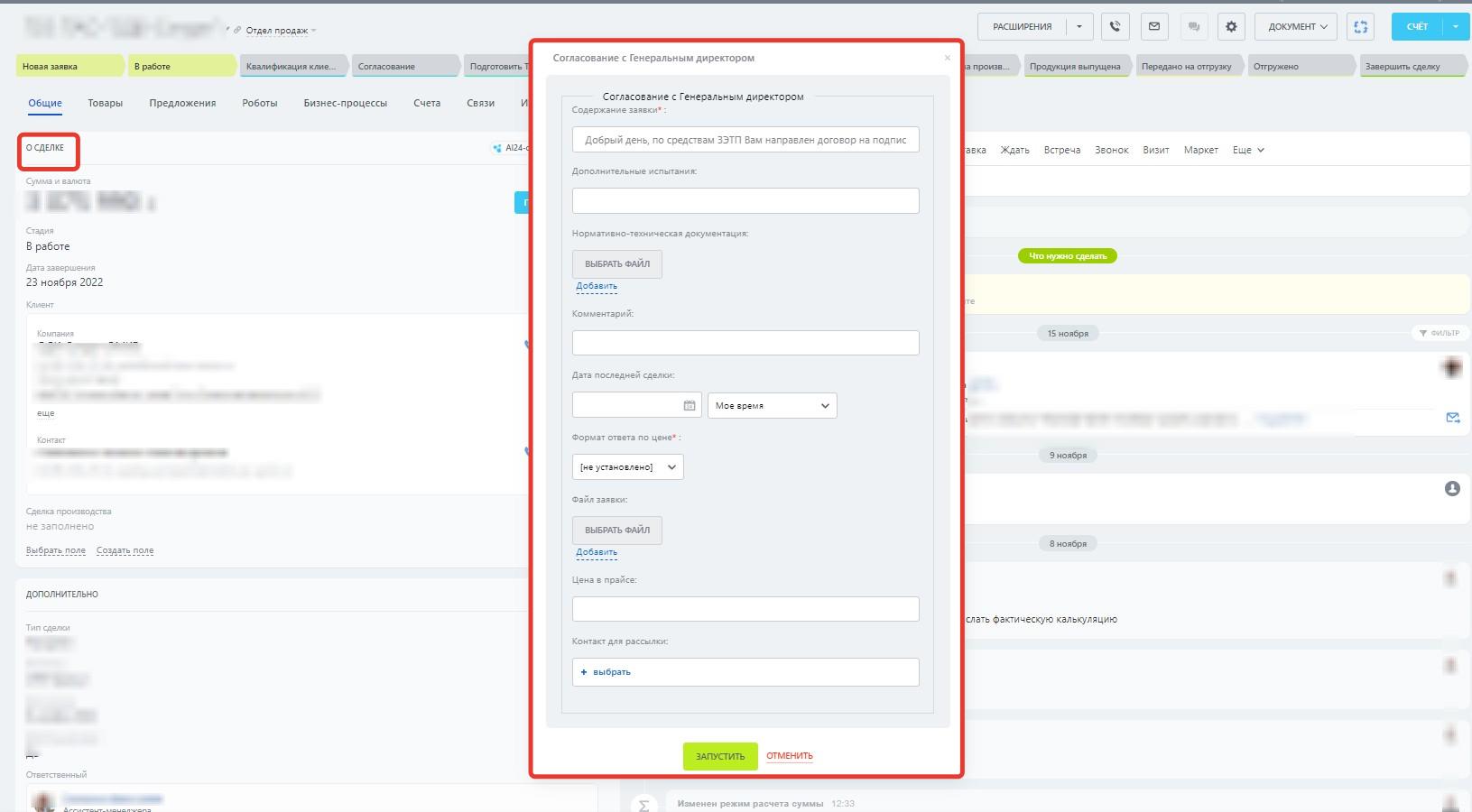Click the Комментарий input field

(745, 343)
